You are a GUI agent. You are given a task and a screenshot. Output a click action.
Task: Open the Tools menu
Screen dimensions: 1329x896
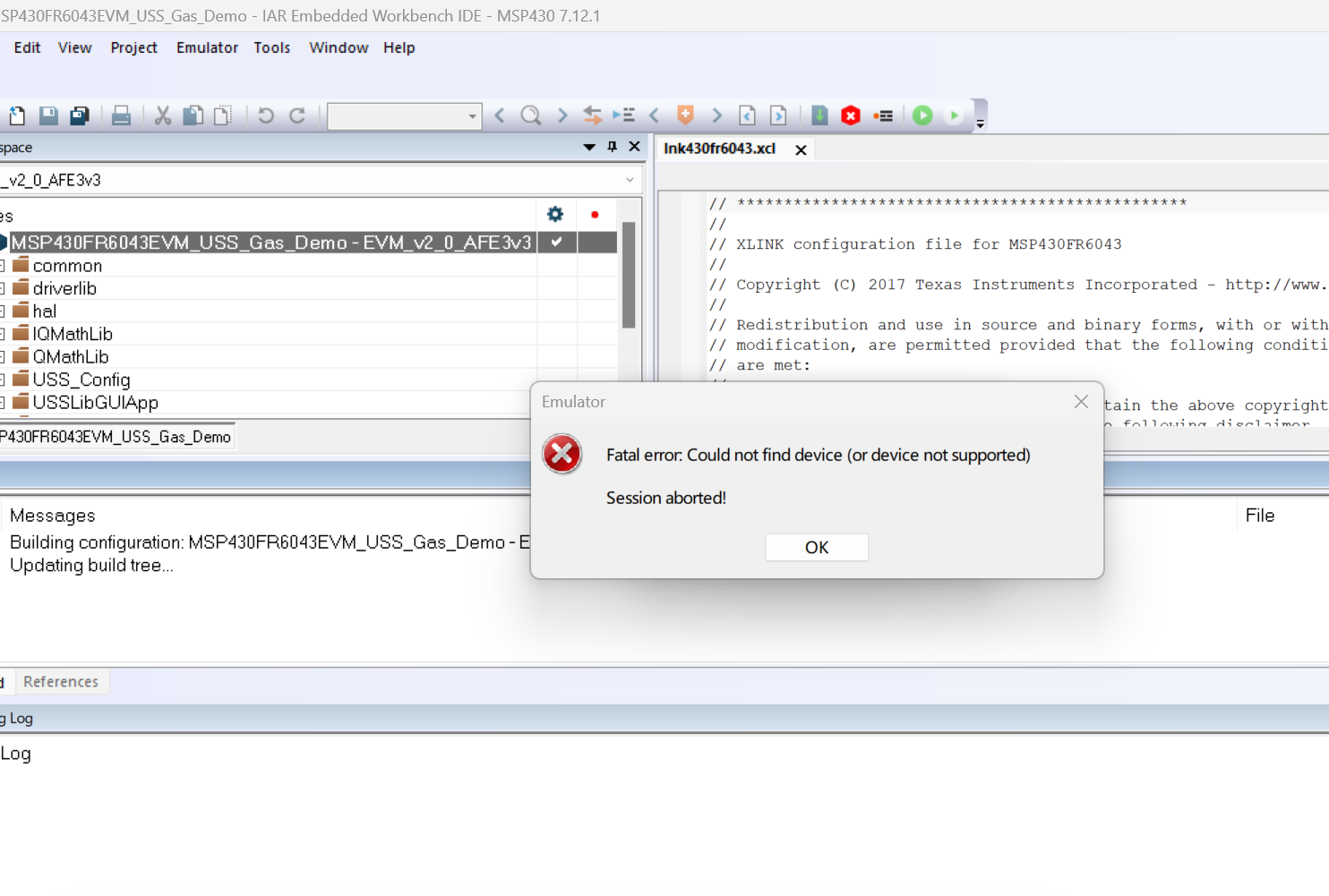(x=272, y=47)
